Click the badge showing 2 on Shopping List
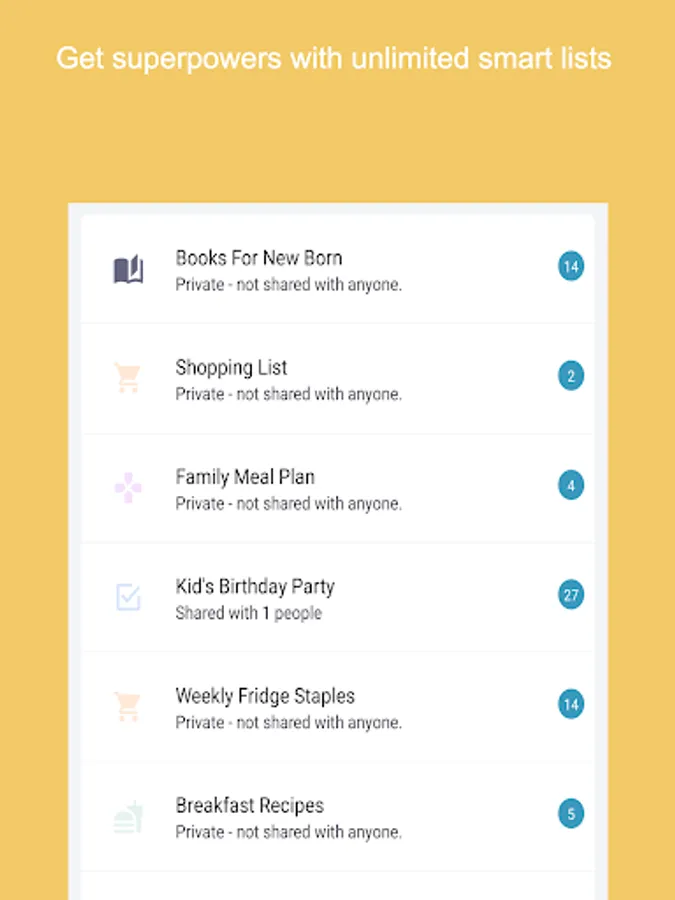The image size is (675, 900). pyautogui.click(x=571, y=377)
